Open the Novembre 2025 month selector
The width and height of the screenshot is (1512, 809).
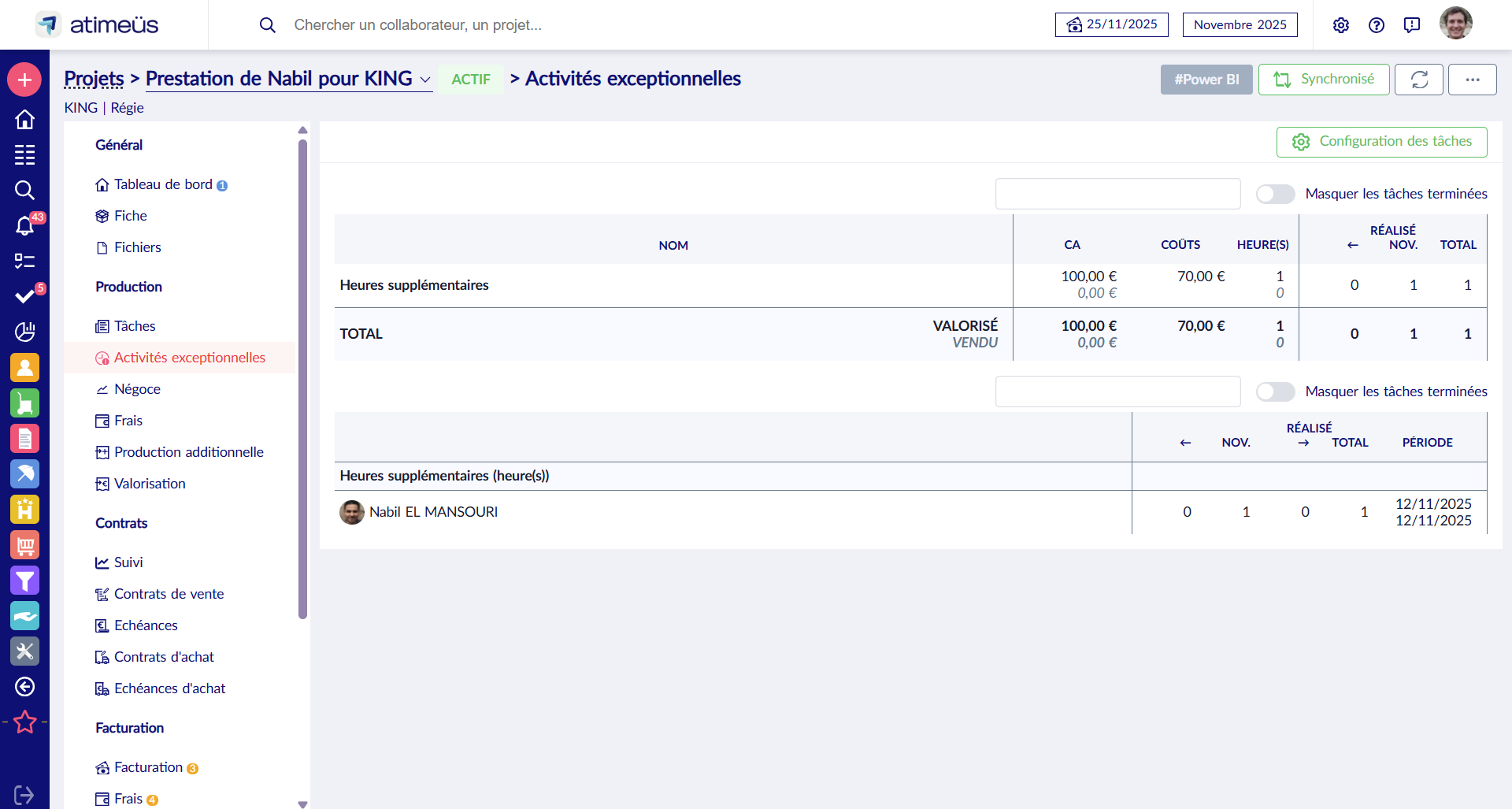tap(1240, 24)
